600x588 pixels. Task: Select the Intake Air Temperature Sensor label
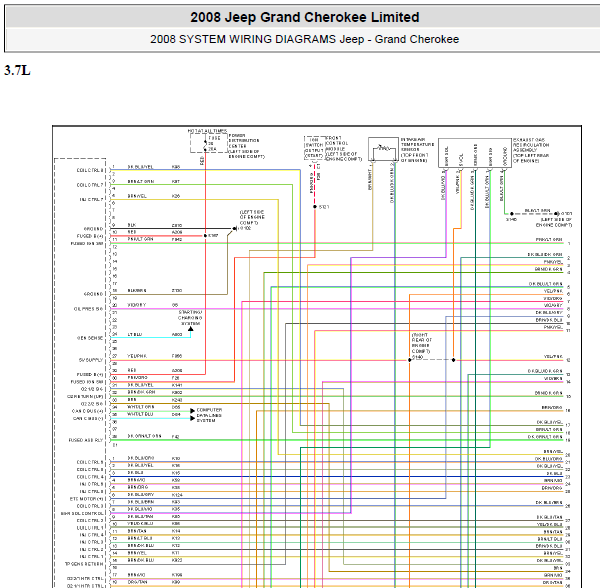click(417, 150)
